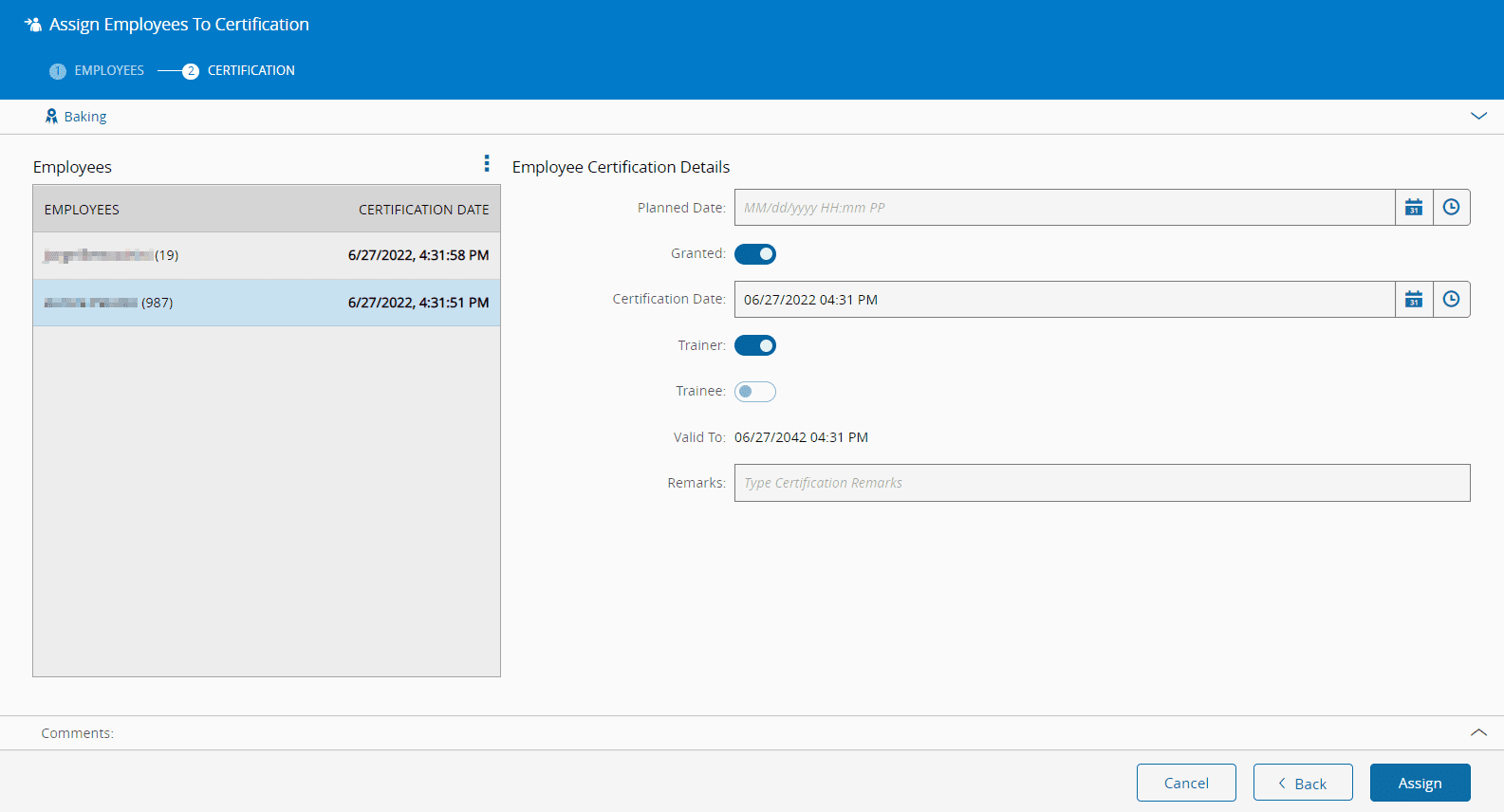The width and height of the screenshot is (1504, 812).
Task: Click the Assign Employees header icon
Action: click(x=33, y=25)
